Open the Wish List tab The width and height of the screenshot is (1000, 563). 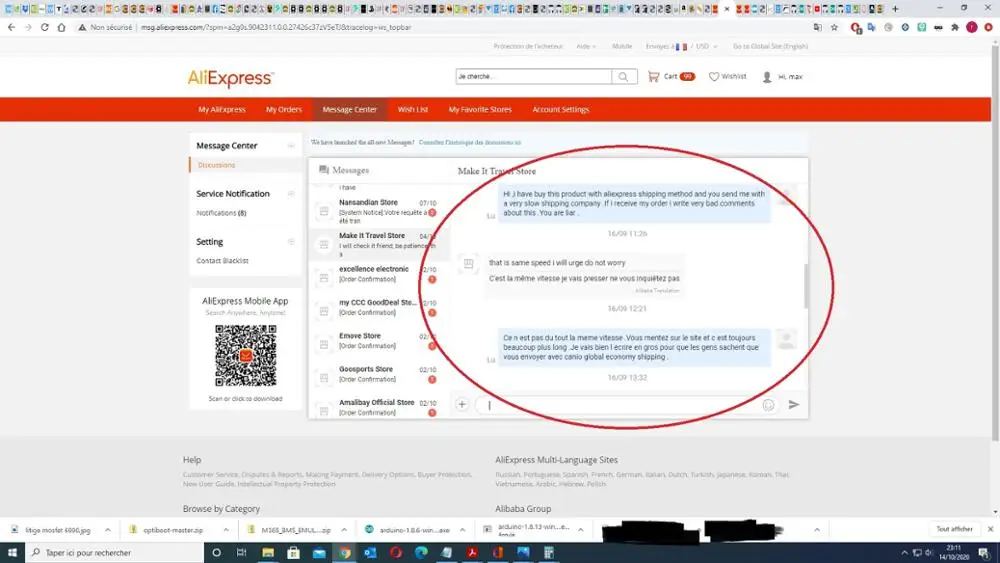click(413, 110)
